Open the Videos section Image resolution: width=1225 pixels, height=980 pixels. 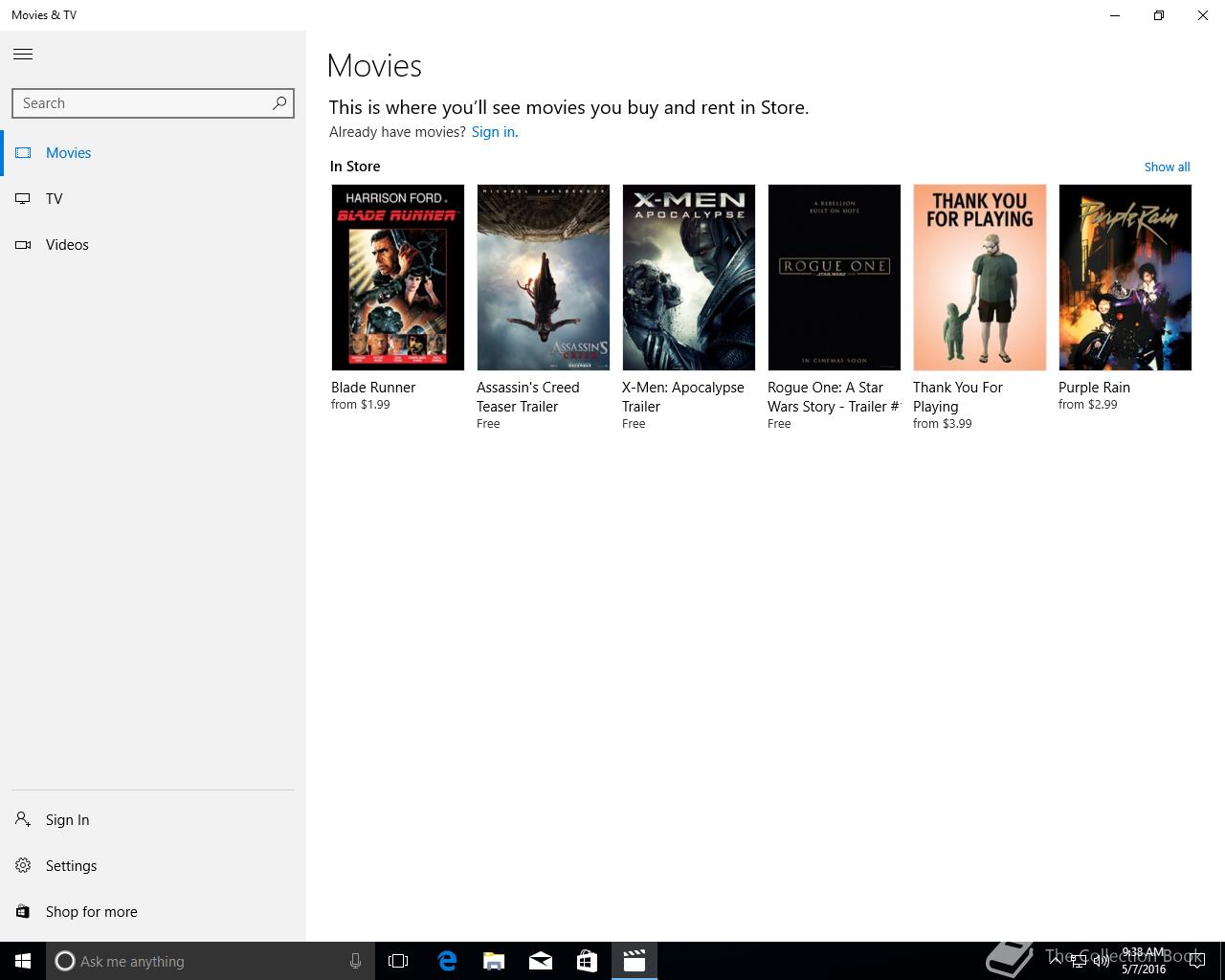[153, 245]
